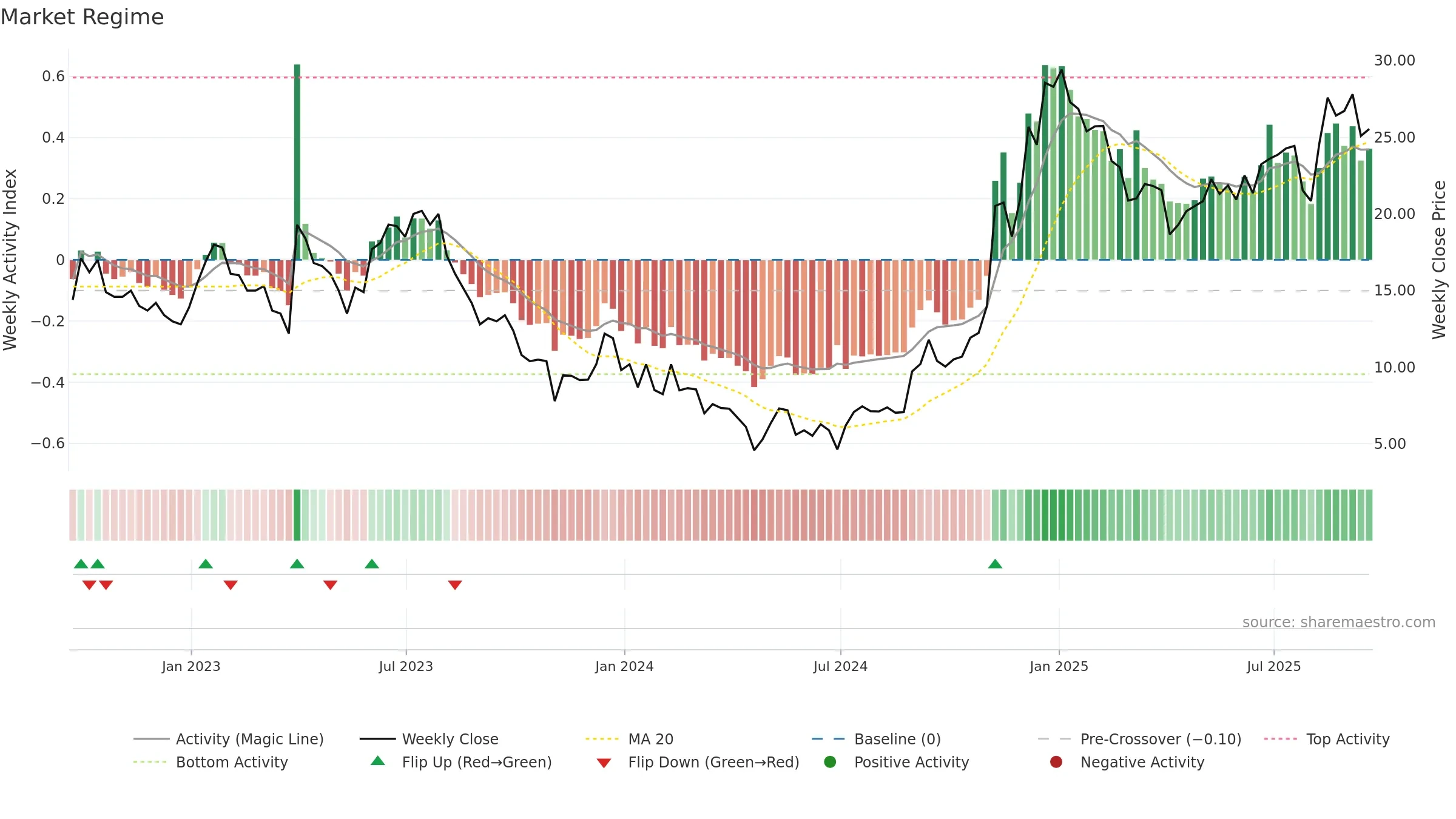This screenshot has height=819, width=1456.
Task: Click the Jul 2025 x-axis label
Action: (1274, 667)
